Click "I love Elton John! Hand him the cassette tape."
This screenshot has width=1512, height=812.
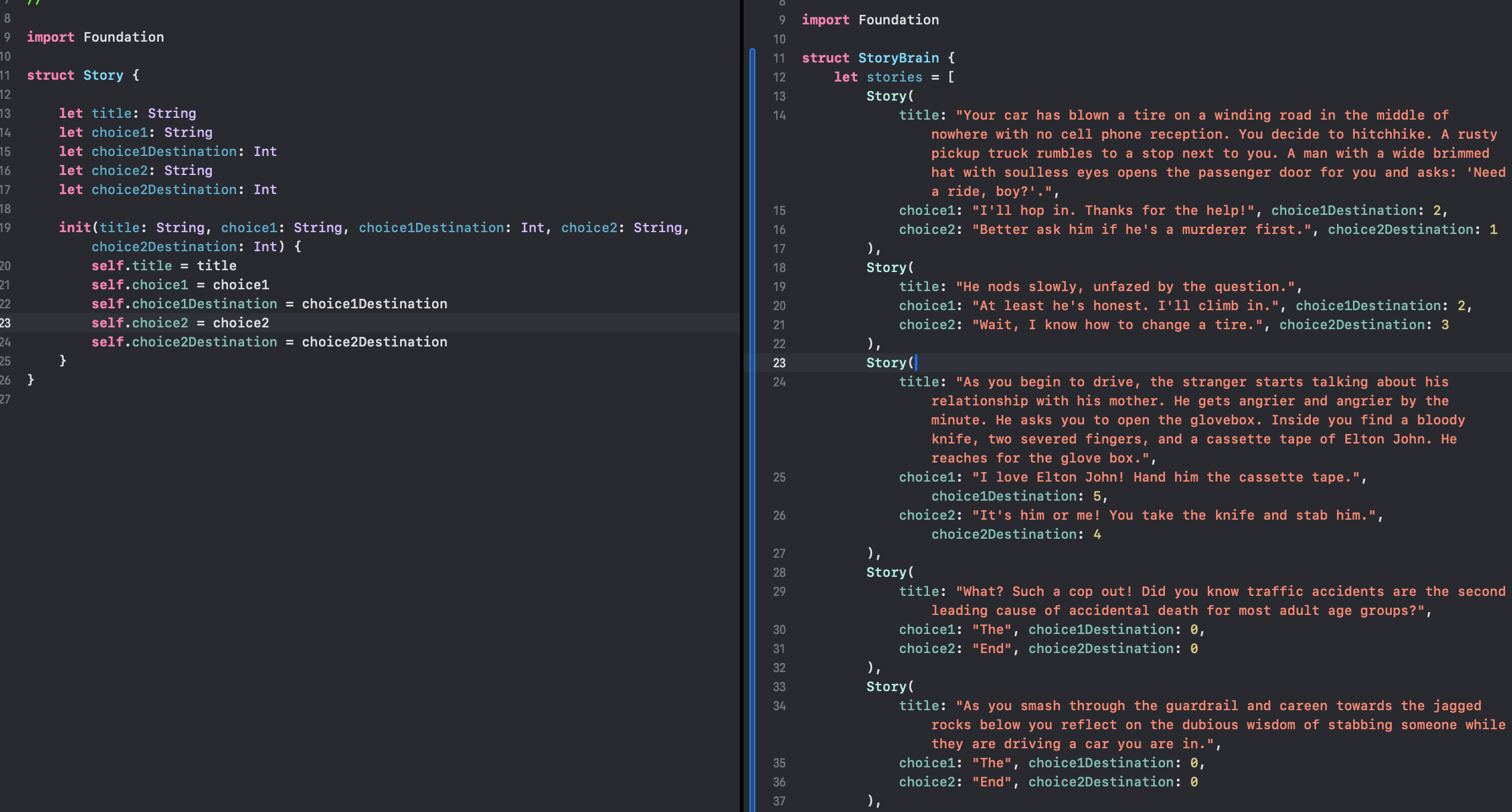tap(1166, 477)
